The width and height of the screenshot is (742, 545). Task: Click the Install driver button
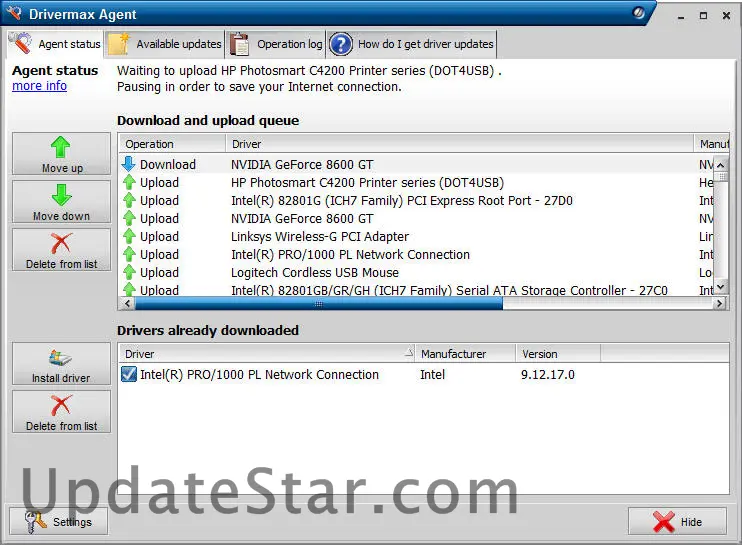(61, 364)
